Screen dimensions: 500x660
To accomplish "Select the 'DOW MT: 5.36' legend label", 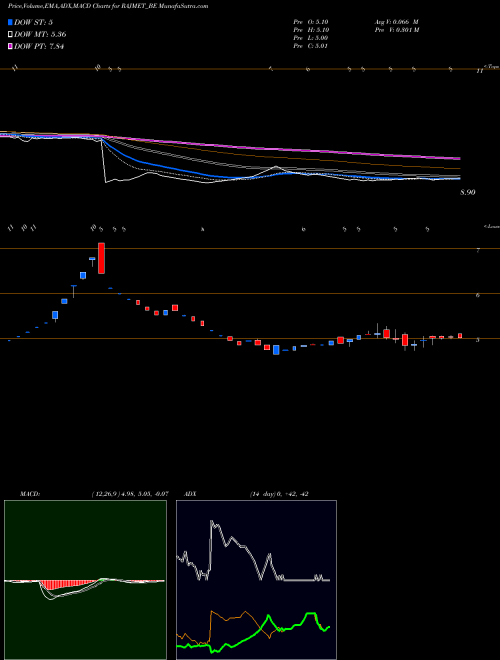I will point(40,34).
